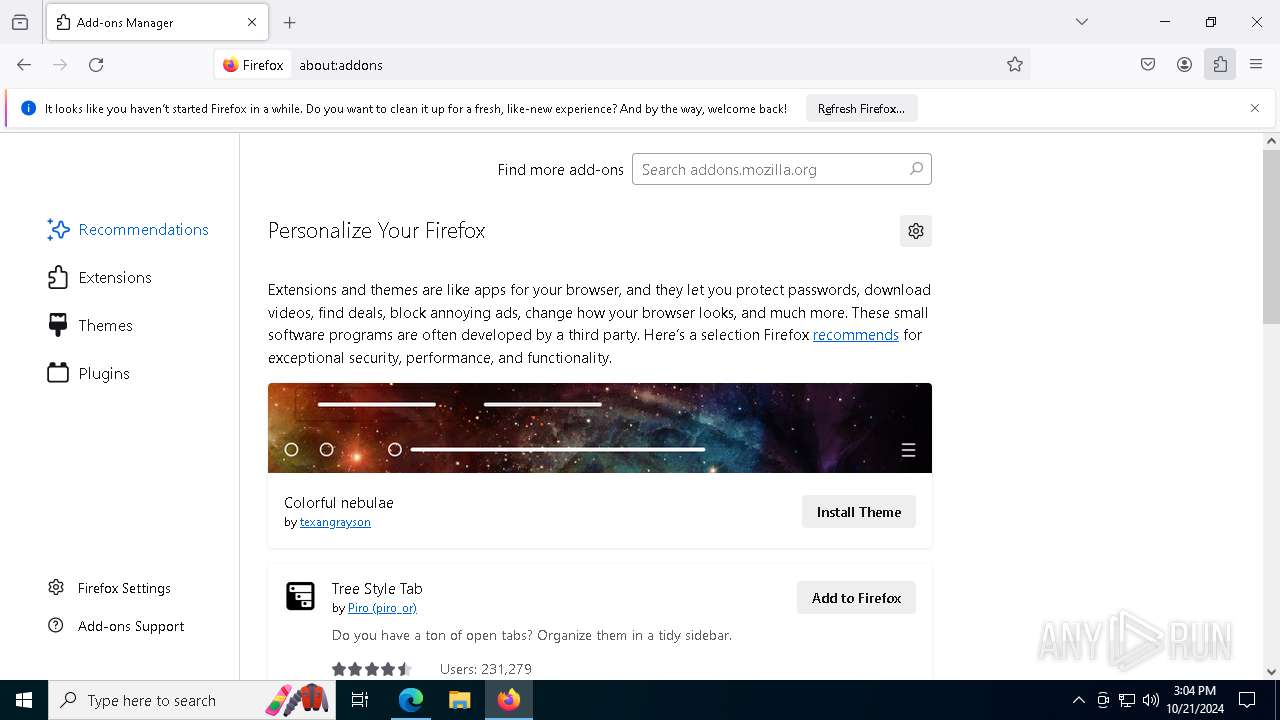Select the 'Tree Style Tab' title text
Viewport: 1280px width, 720px height.
[x=377, y=589]
